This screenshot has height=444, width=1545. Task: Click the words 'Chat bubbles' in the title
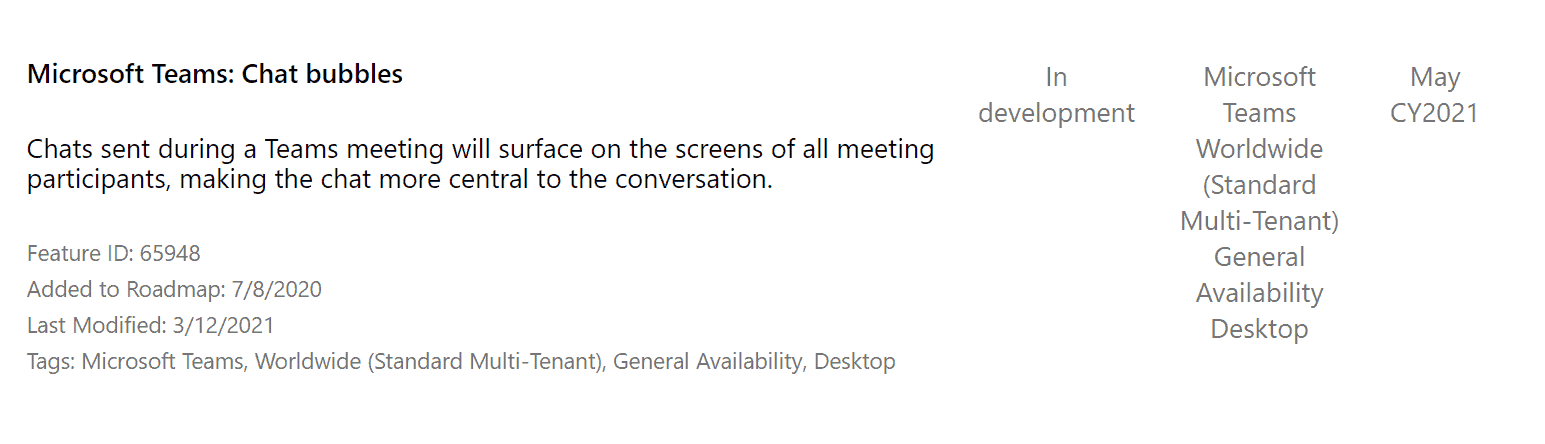(323, 74)
